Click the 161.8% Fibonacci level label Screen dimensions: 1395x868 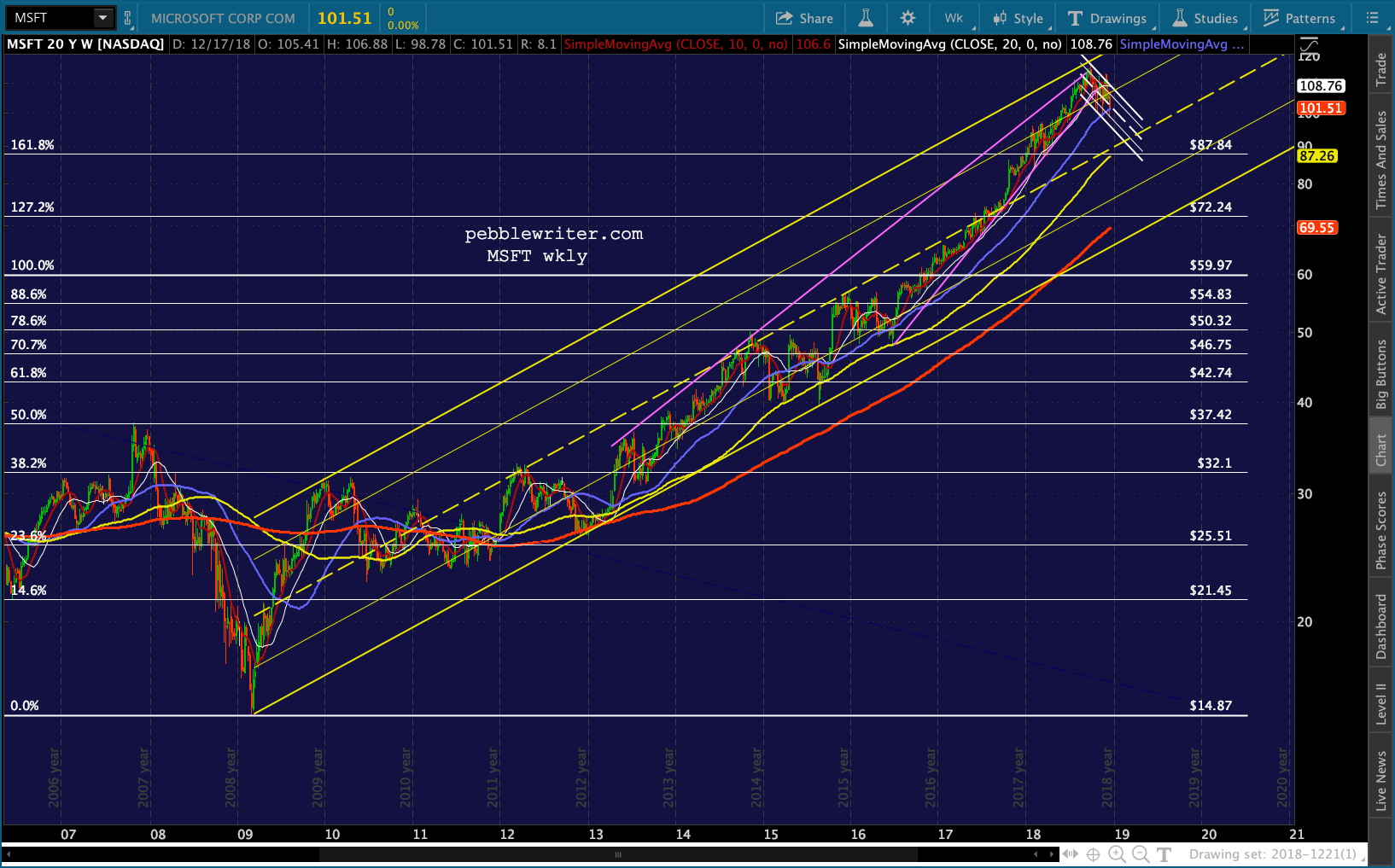(32, 145)
